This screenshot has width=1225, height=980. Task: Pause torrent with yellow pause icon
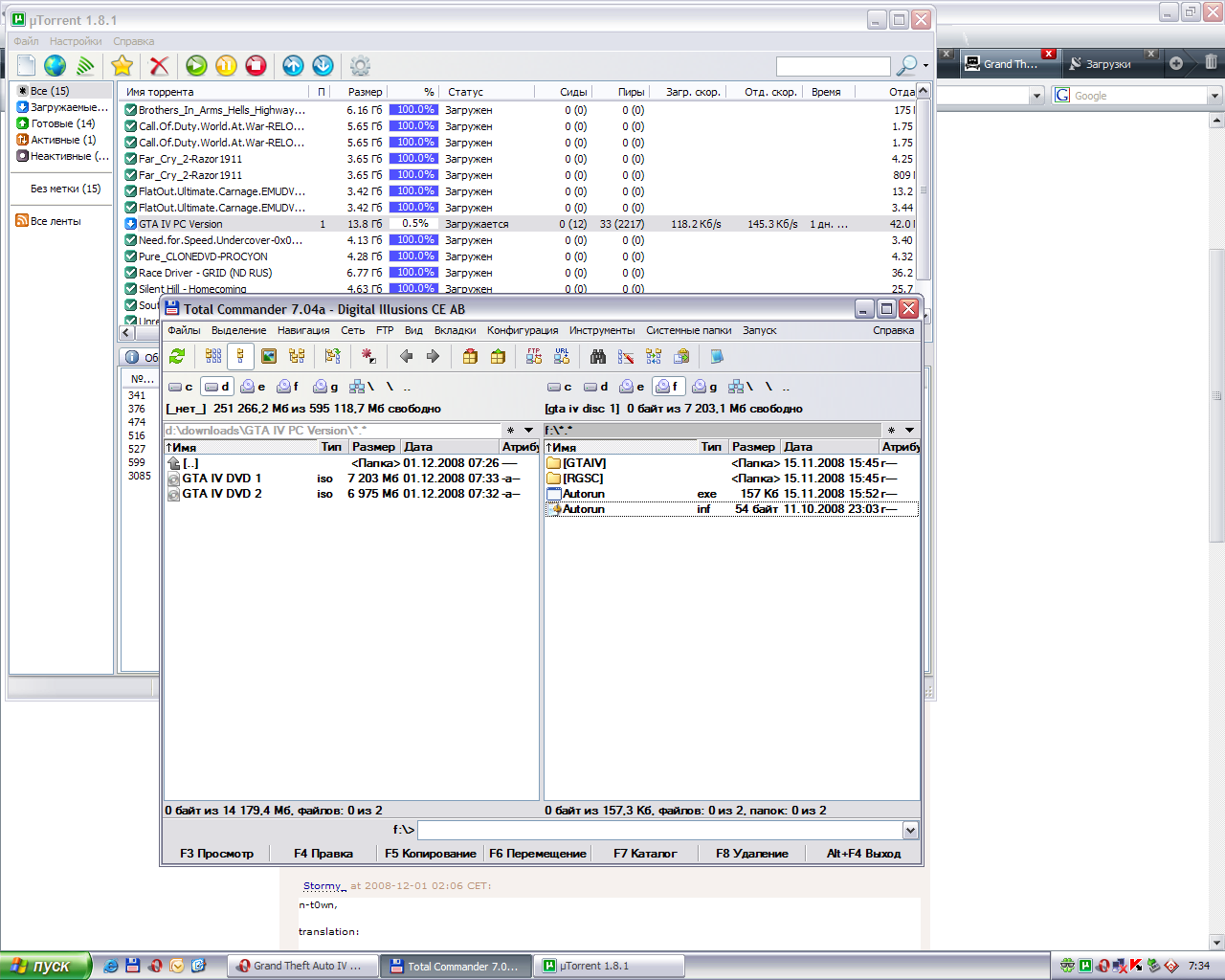point(226,65)
